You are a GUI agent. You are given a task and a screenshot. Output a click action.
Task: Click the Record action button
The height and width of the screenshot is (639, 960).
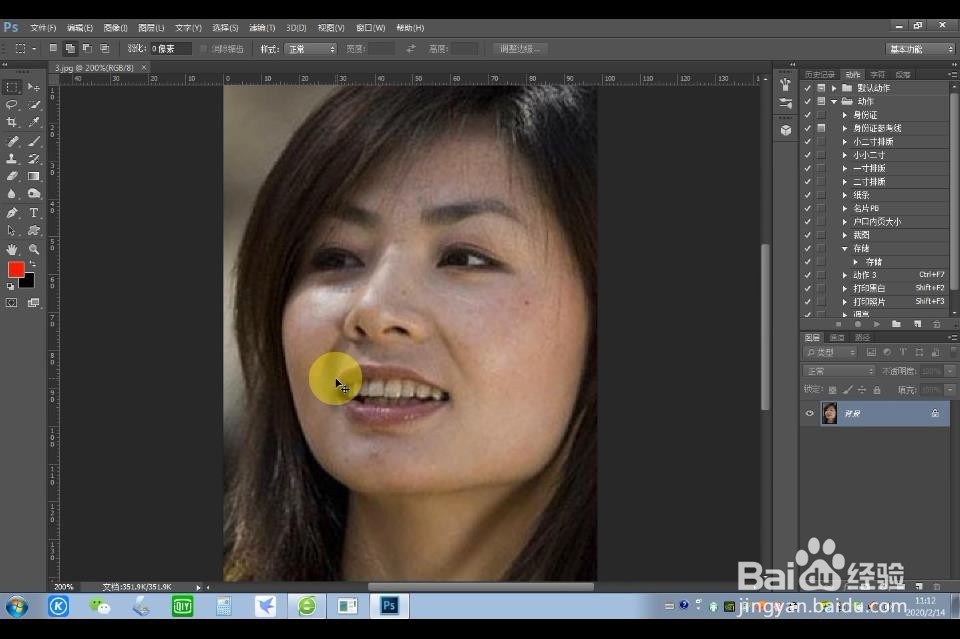tap(858, 324)
